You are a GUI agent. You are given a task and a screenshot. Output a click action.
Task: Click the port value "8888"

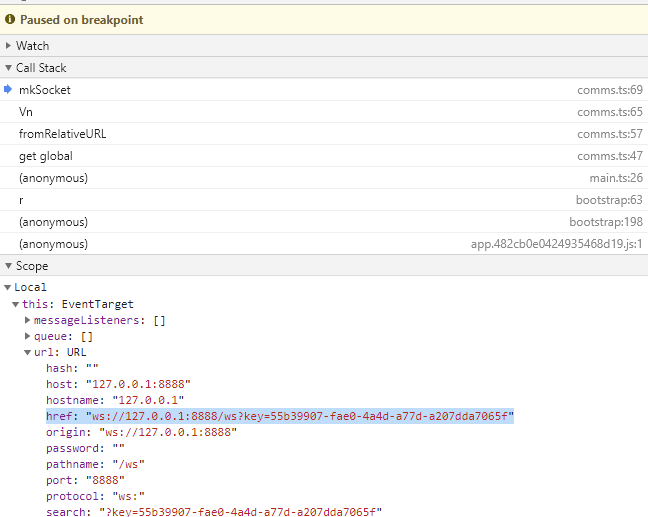coord(105,481)
